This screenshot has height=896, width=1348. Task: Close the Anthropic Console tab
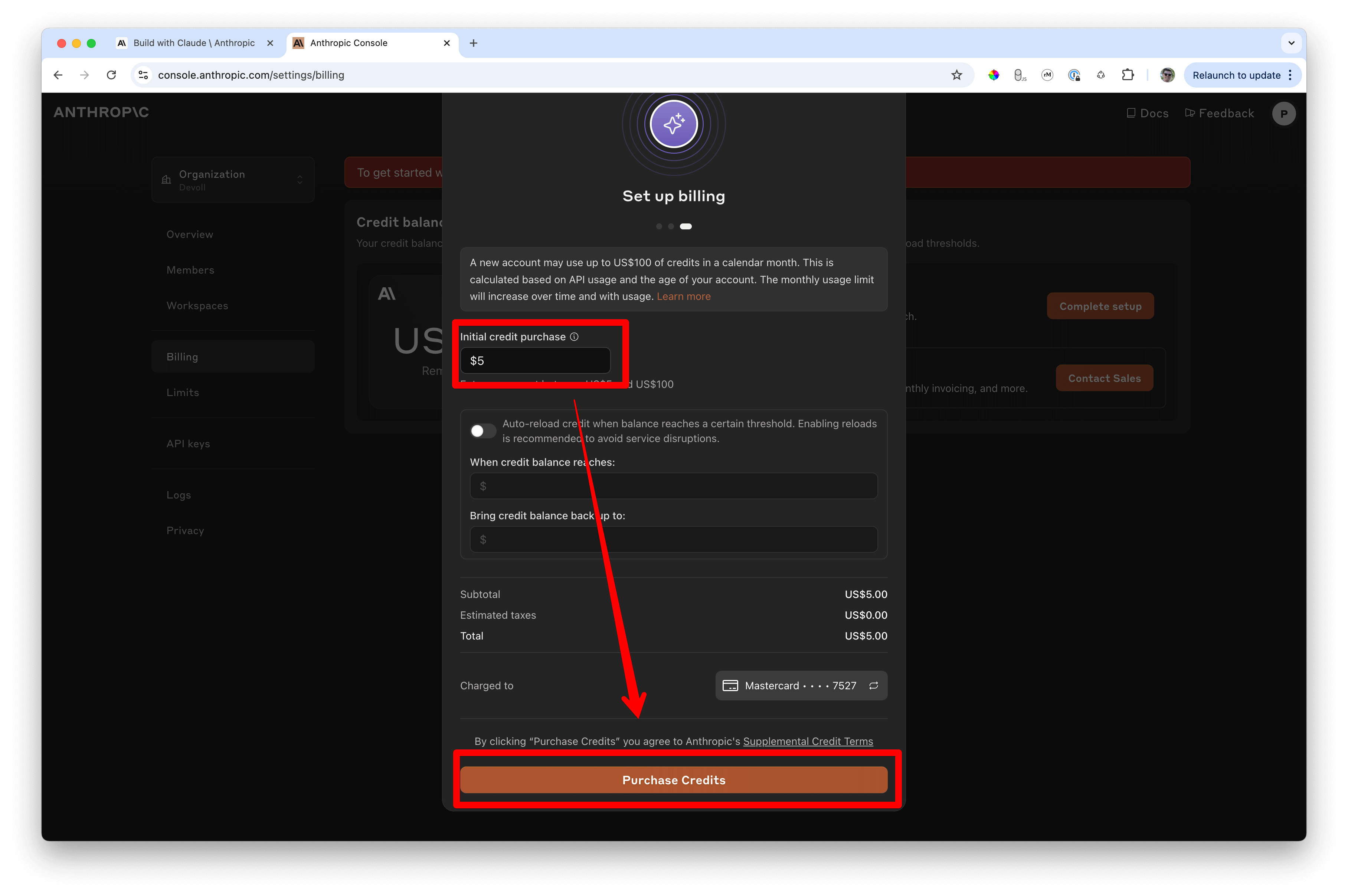pos(447,43)
